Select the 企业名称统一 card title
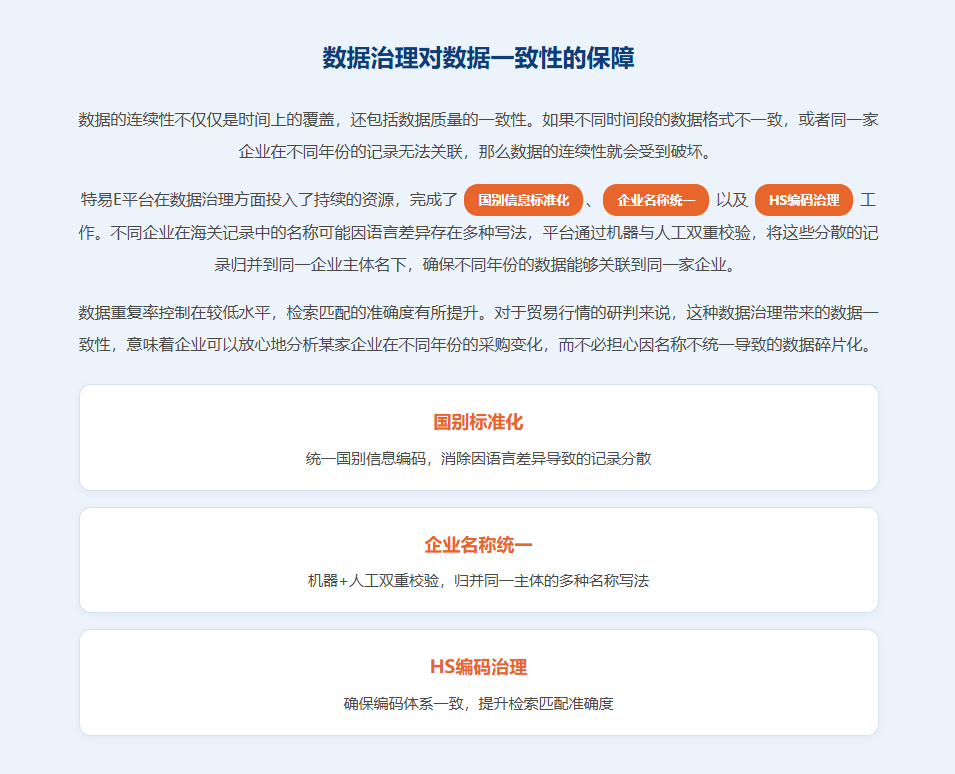955x774 pixels. tap(478, 544)
